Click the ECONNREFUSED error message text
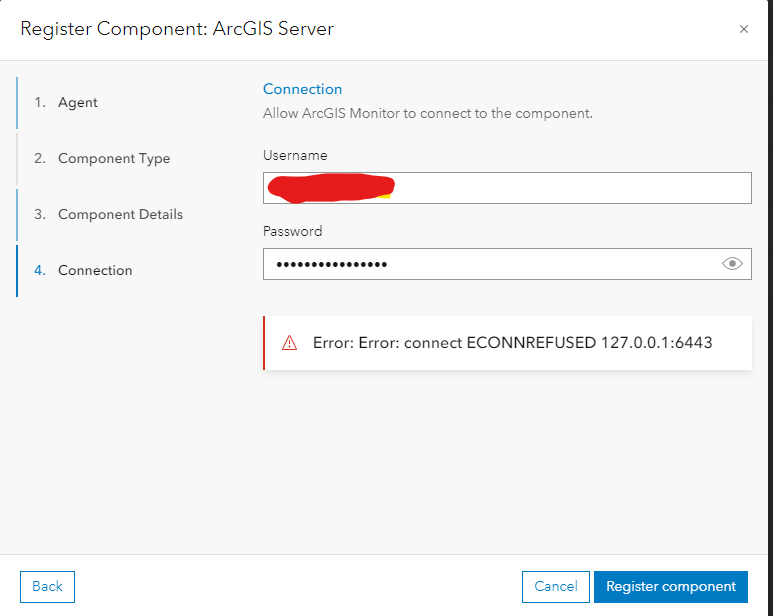The image size is (773, 616). pos(512,343)
